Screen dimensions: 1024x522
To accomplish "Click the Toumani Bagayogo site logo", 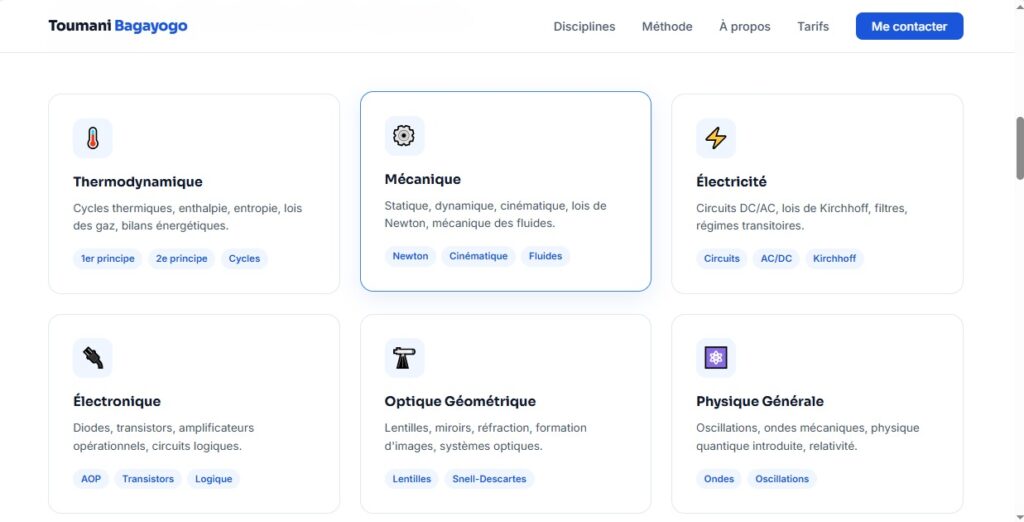I will pos(118,26).
